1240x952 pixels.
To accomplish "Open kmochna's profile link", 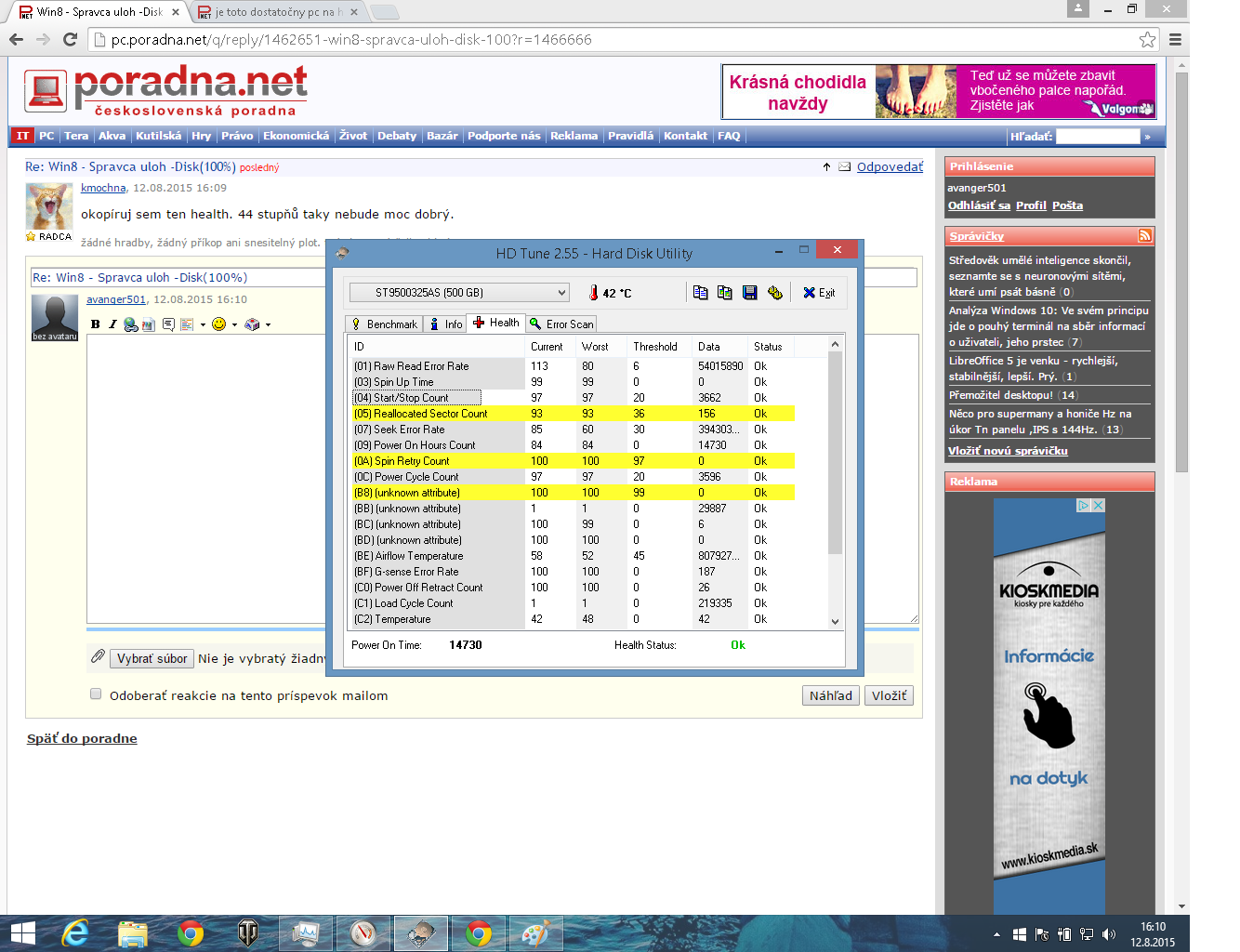I will click(103, 188).
